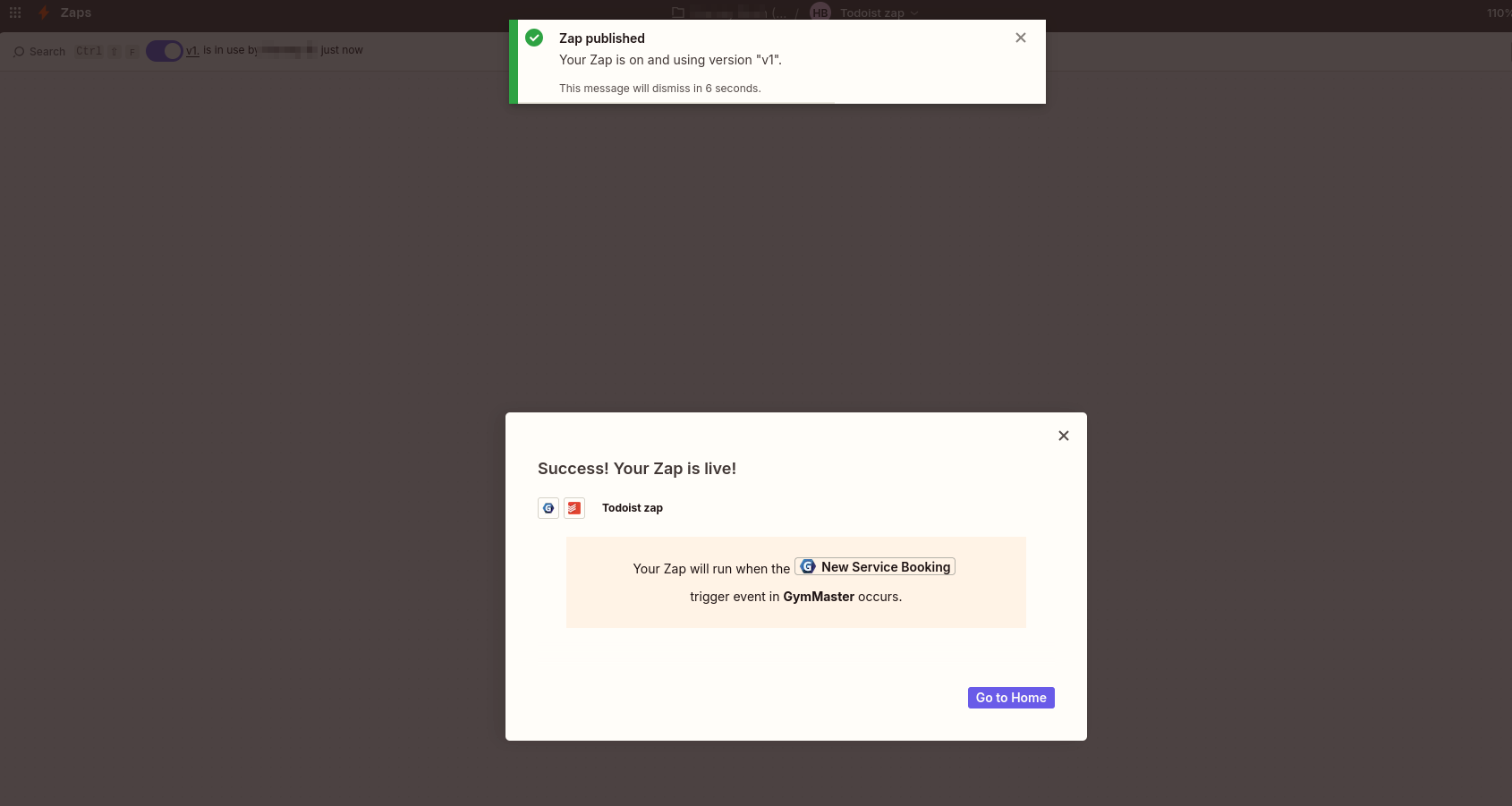1512x806 pixels.
Task: Dismiss the Zap published notification
Action: point(1021,38)
